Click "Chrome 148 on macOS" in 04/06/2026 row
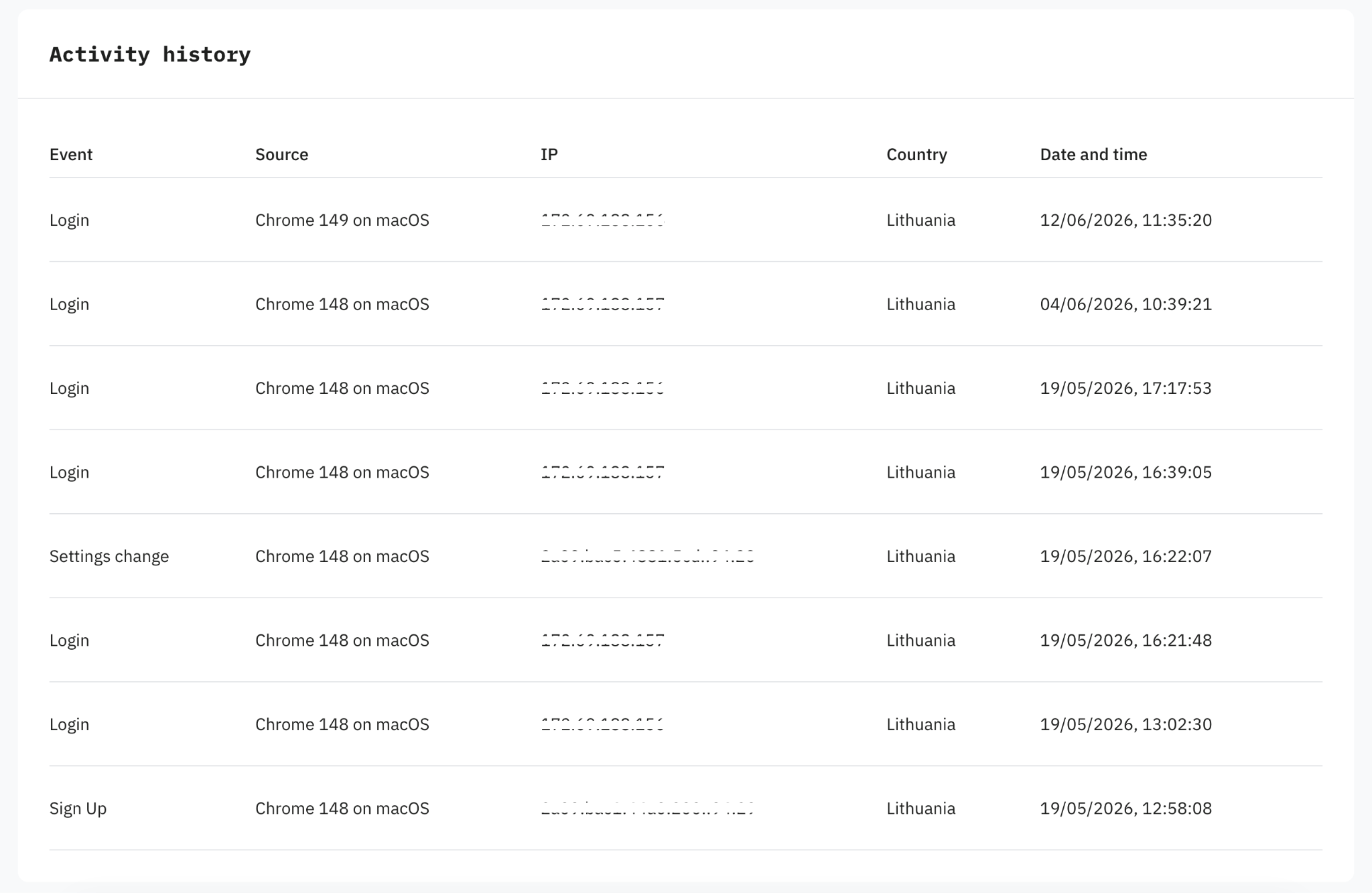This screenshot has height=893, width=1372. (x=342, y=304)
